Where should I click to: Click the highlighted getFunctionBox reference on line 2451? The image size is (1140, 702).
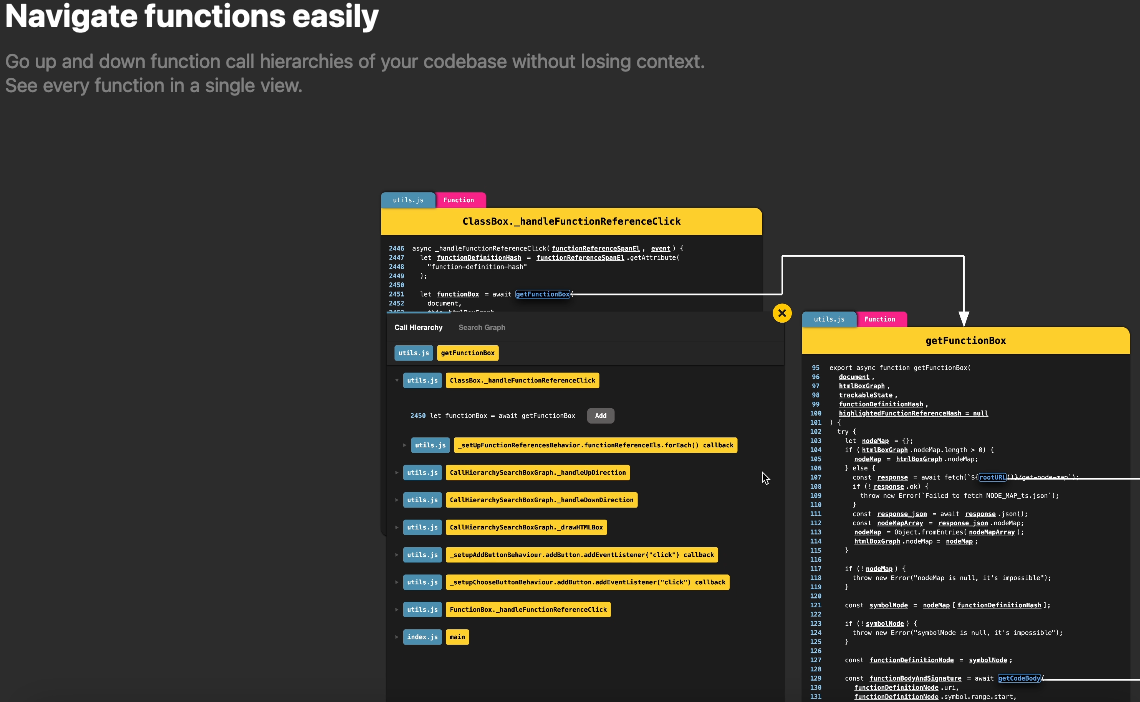[543, 294]
